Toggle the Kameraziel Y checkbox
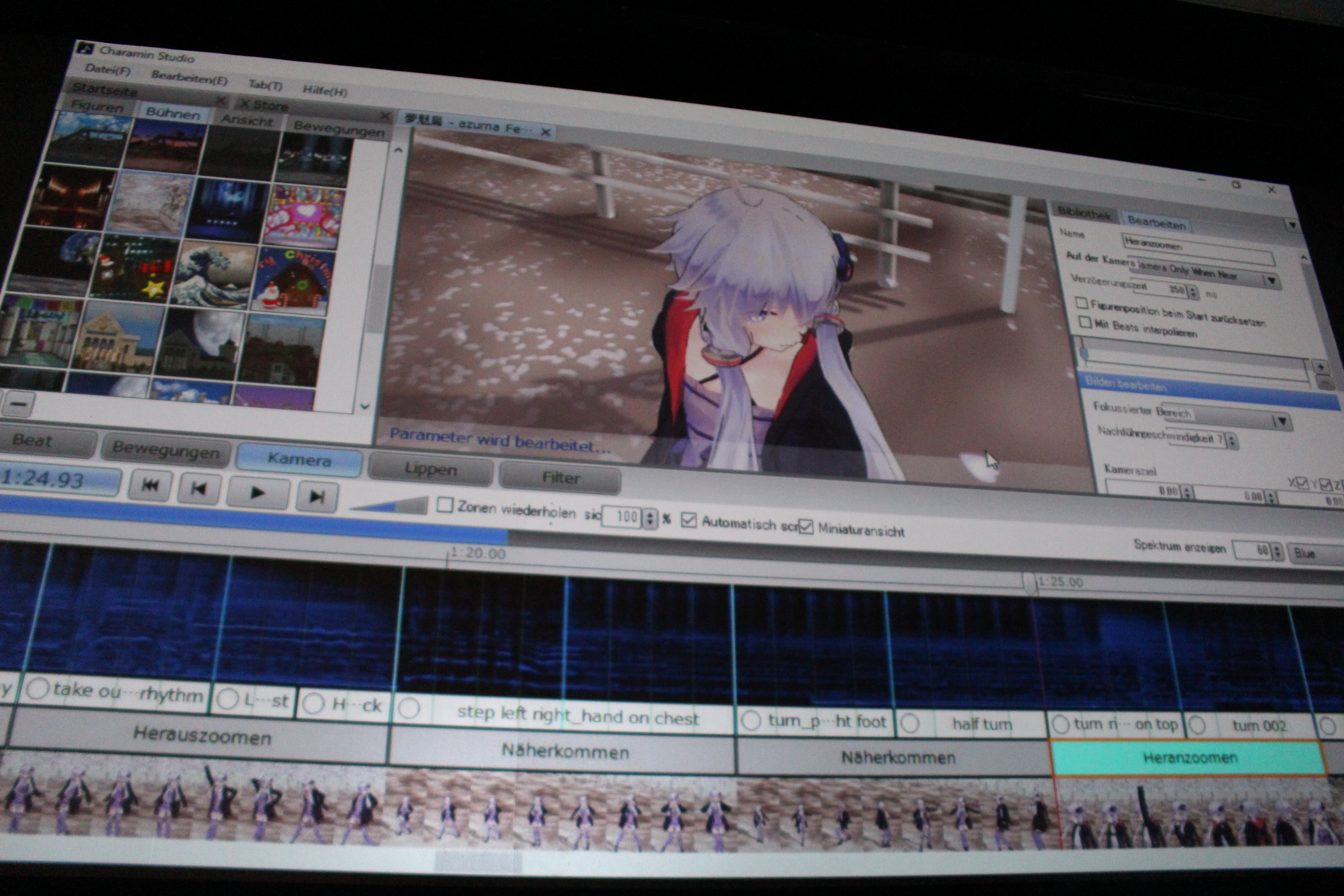Screen dimensions: 1344x896 [1326, 485]
